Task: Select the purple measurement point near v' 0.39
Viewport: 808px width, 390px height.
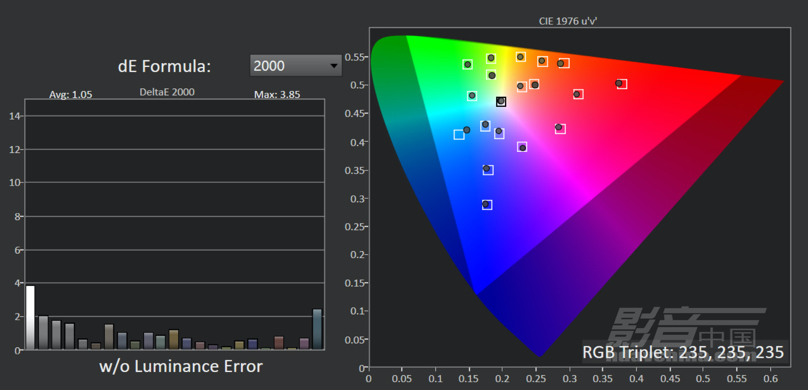Action: [523, 148]
